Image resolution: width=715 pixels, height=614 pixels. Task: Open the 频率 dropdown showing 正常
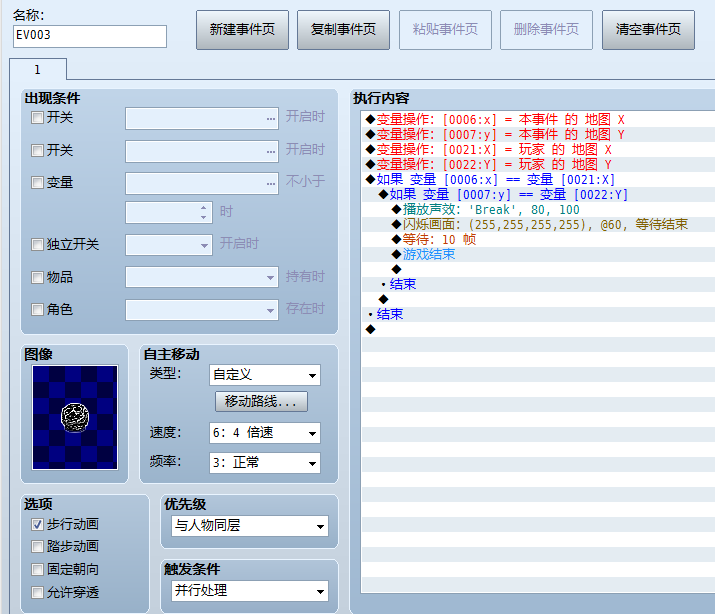click(x=265, y=463)
